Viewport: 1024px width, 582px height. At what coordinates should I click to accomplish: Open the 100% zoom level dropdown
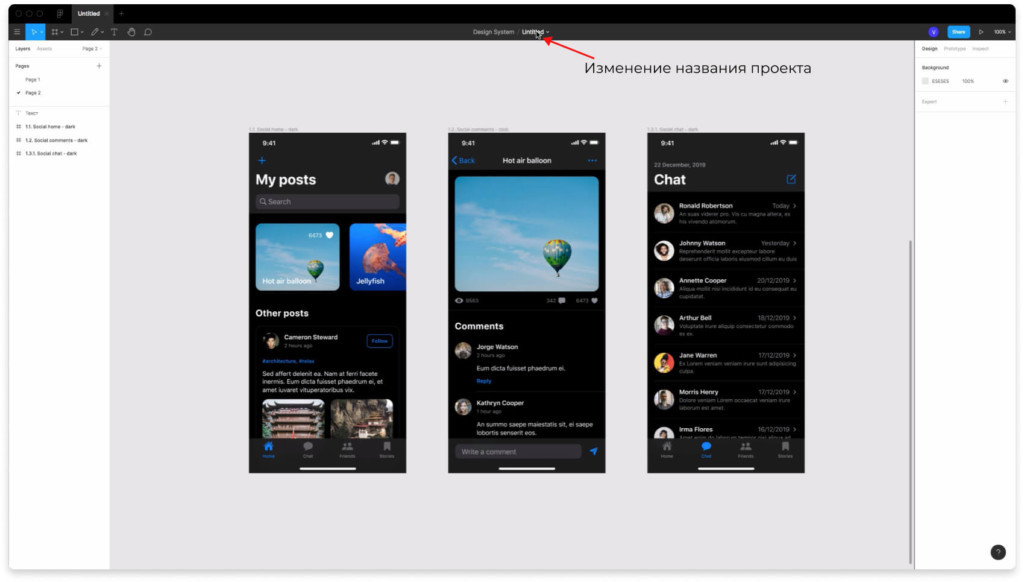pos(1001,32)
